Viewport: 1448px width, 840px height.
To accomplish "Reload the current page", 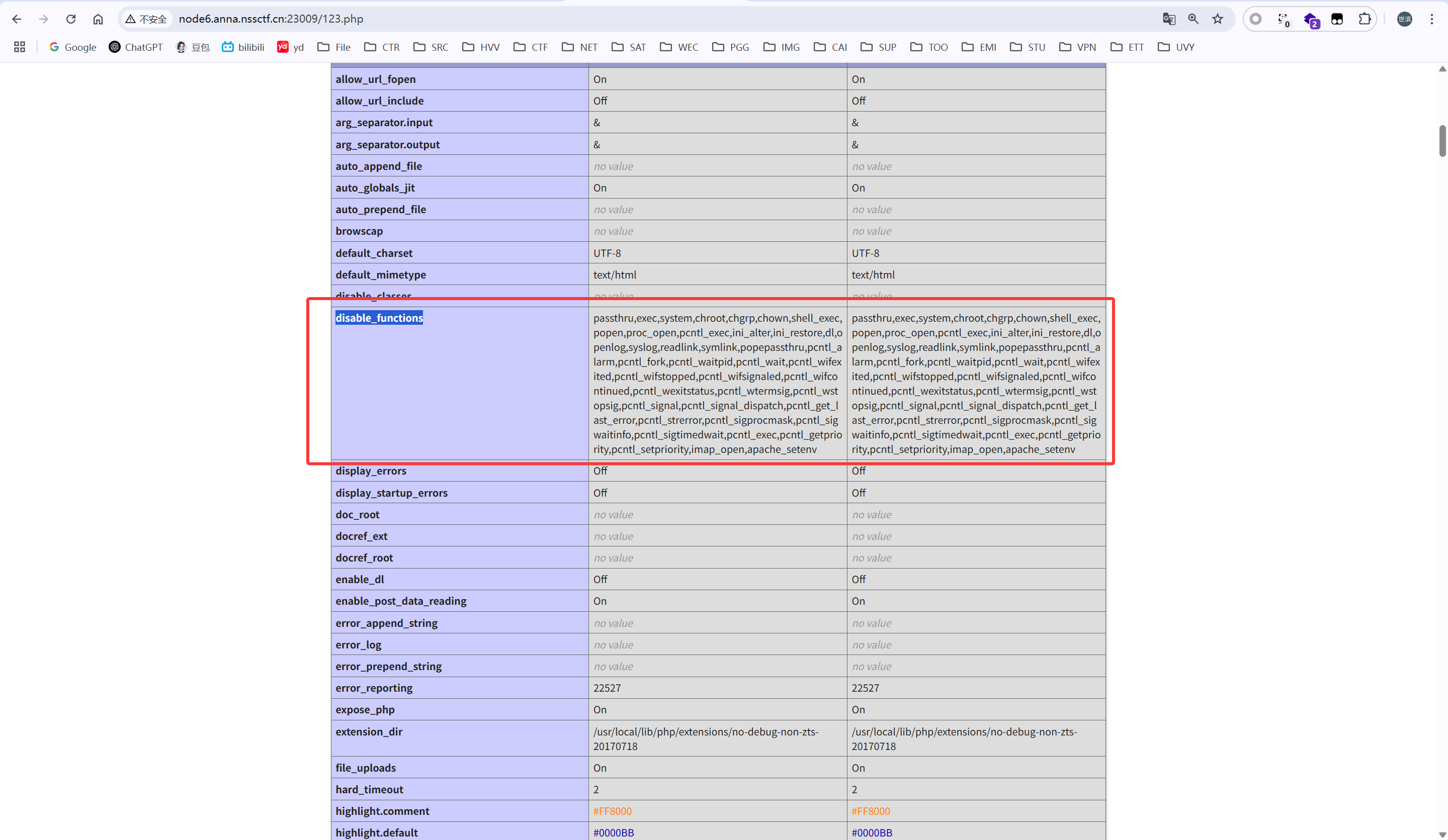I will (71, 19).
